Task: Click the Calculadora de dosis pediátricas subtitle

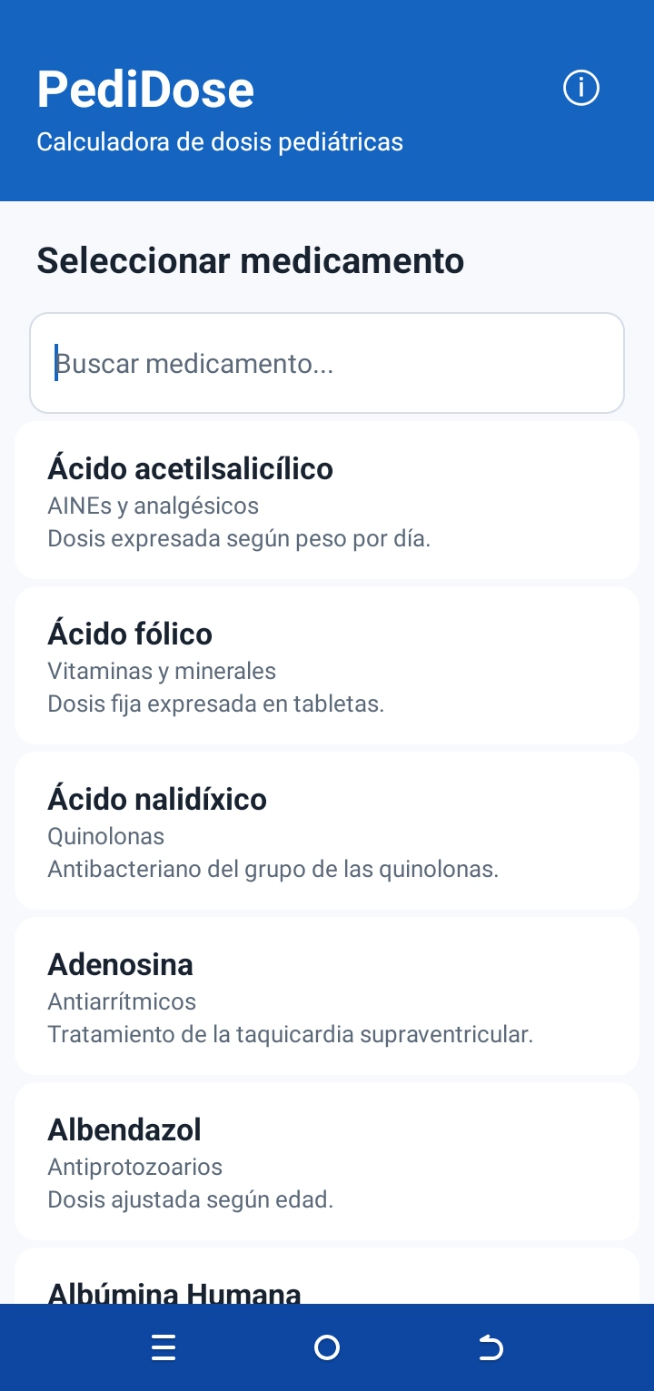Action: tap(220, 142)
